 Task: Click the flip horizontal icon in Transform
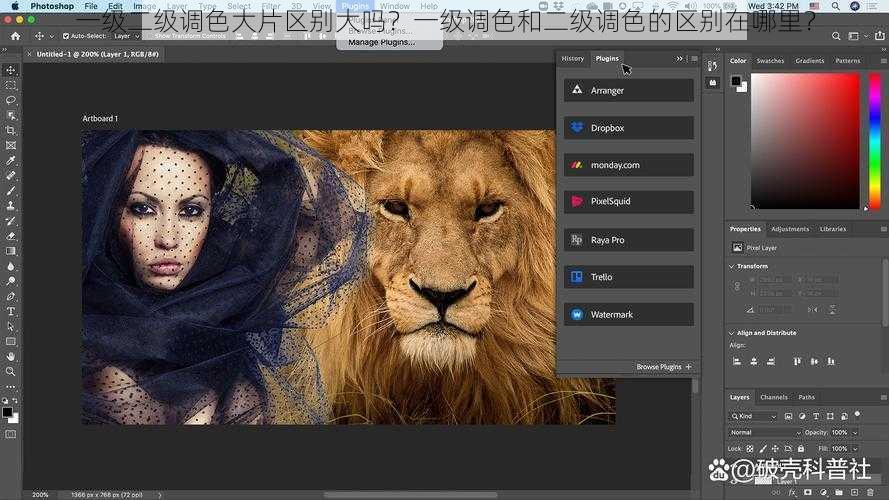click(813, 310)
